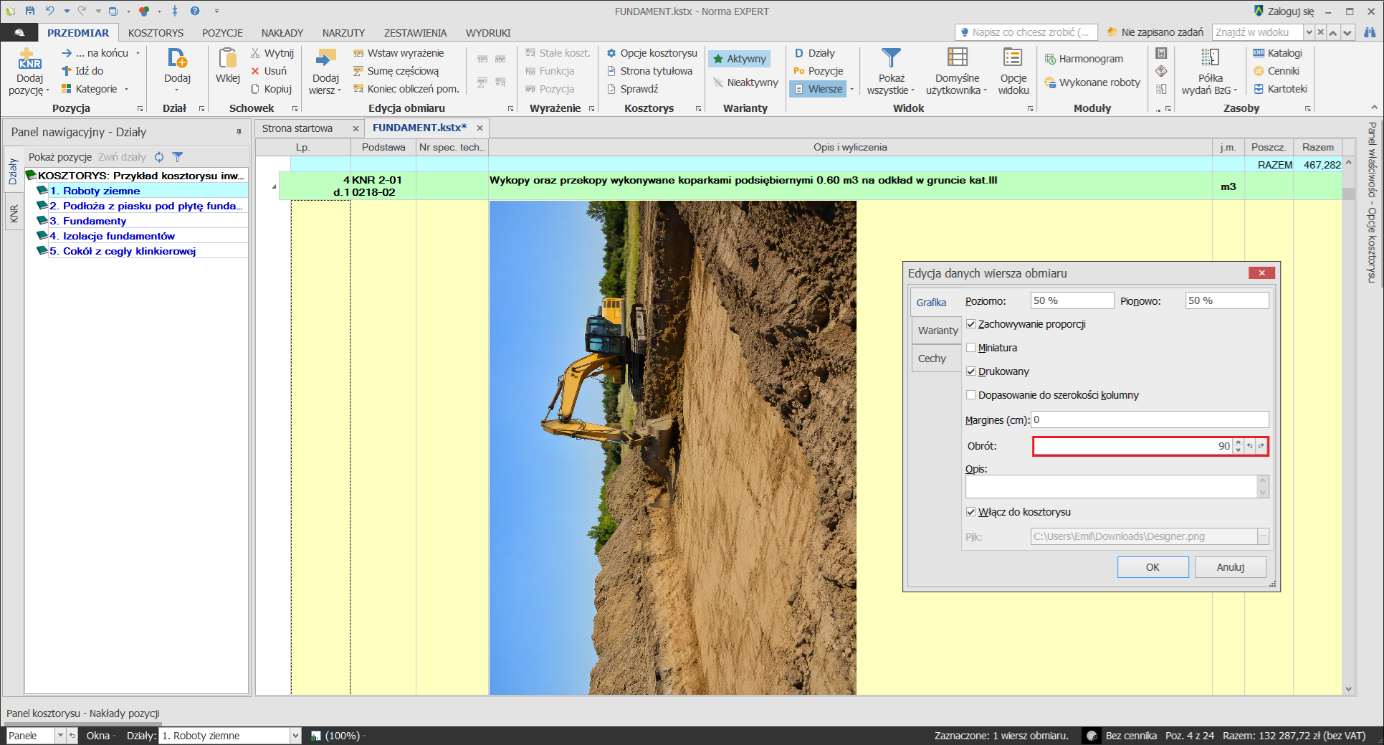This screenshot has height=745, width=1384.
Task: Click the Usuń delete icon
Action: pyautogui.click(x=255, y=71)
